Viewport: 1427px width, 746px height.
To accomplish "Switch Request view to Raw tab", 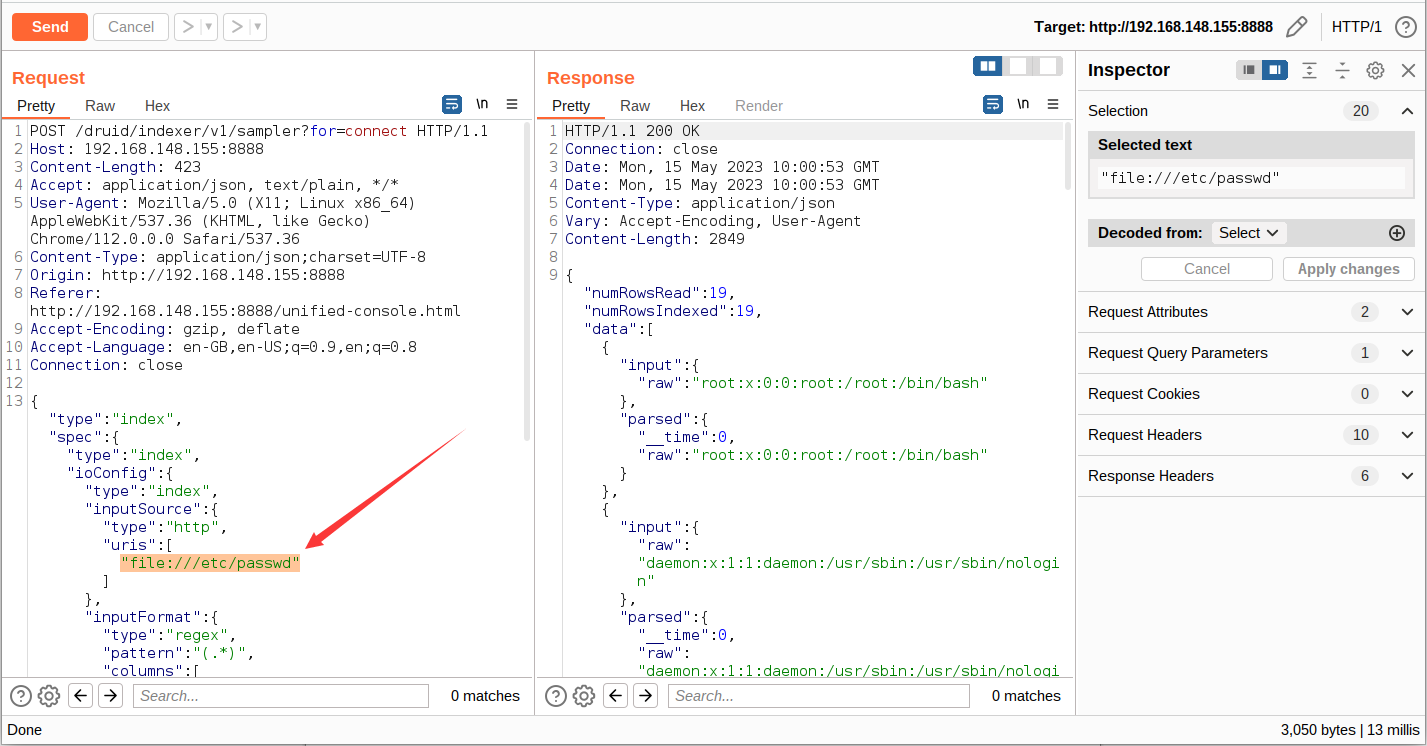I will click(100, 106).
